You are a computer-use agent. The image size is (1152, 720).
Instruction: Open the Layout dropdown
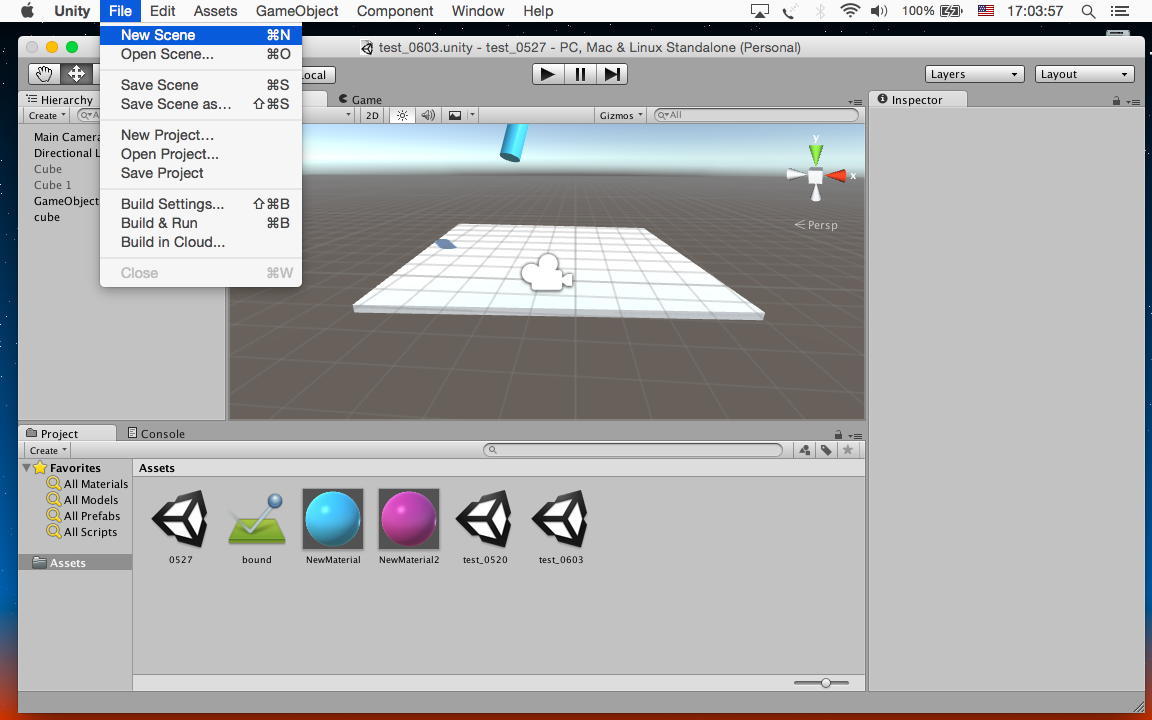(x=1084, y=74)
